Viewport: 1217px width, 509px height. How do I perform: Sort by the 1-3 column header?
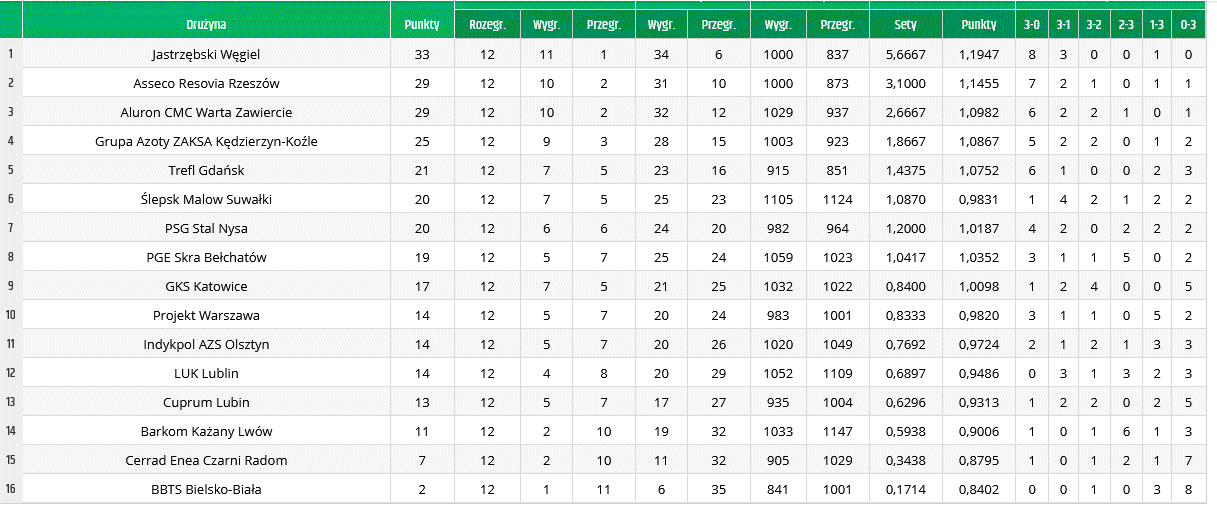(x=1156, y=24)
